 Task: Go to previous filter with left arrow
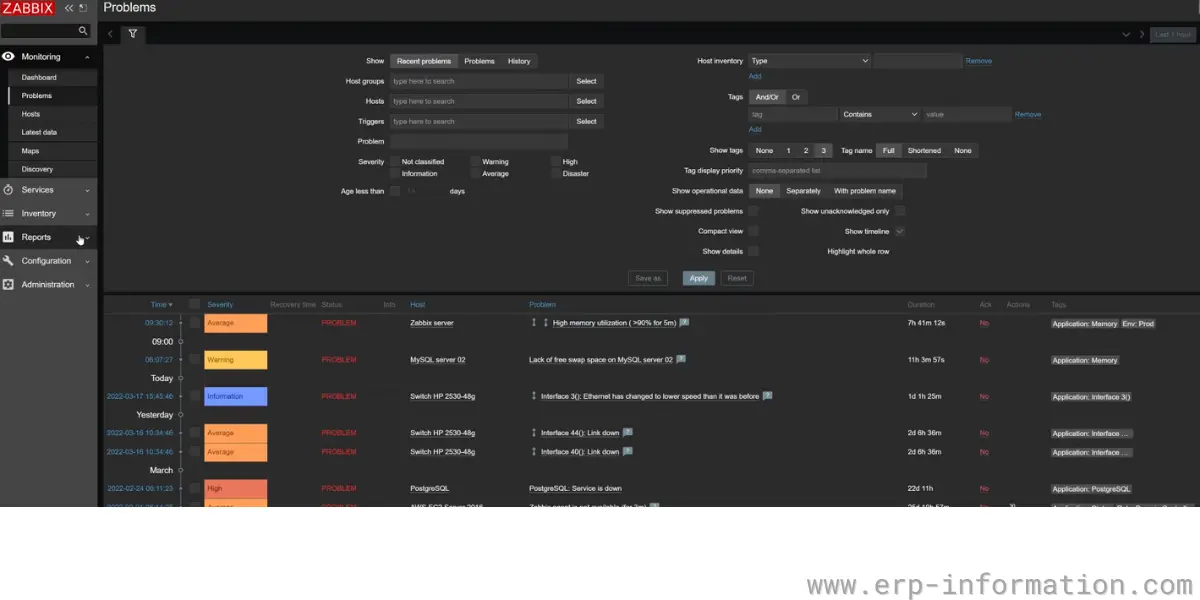[x=110, y=34]
